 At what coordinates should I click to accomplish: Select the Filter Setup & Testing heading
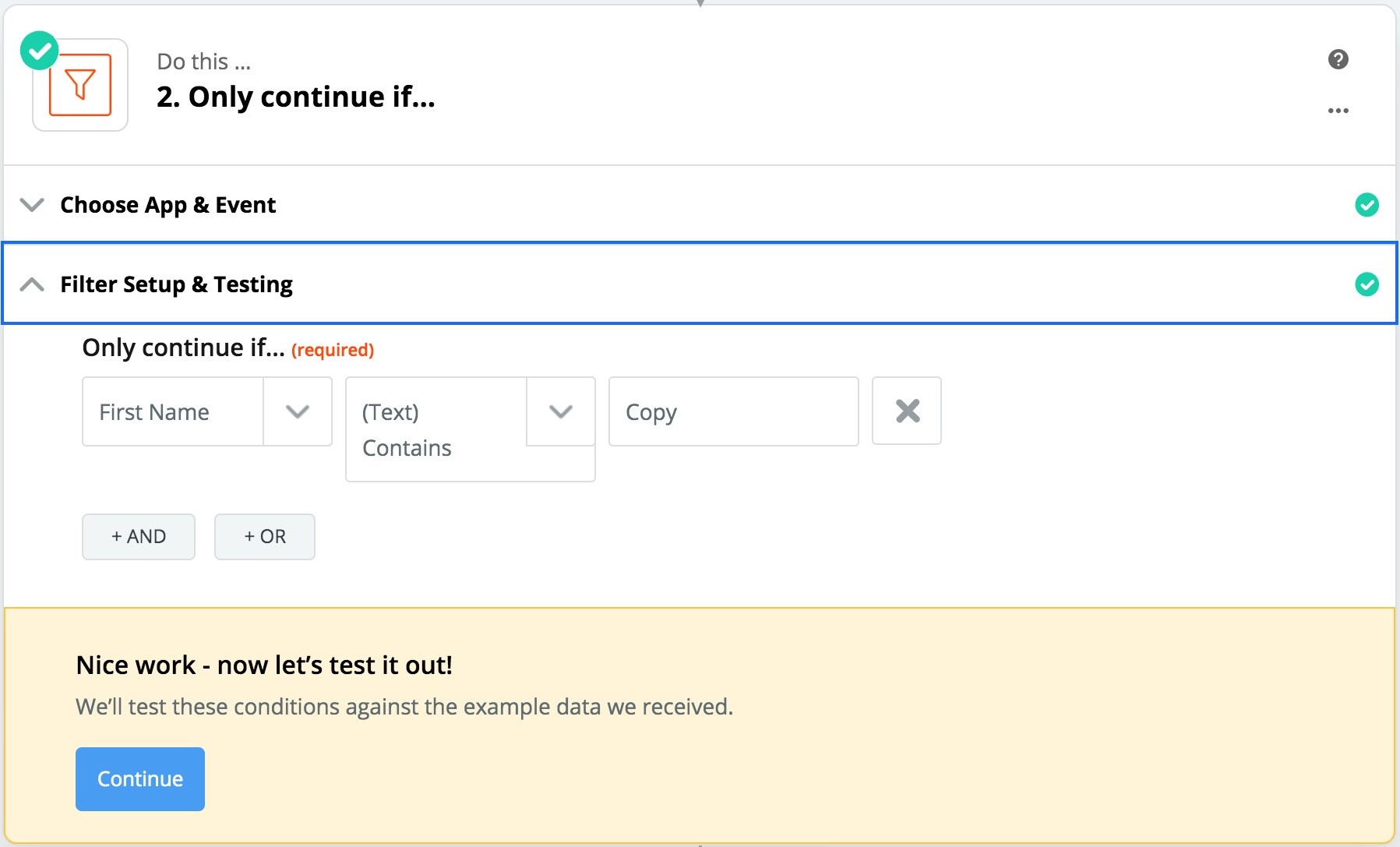coord(176,284)
